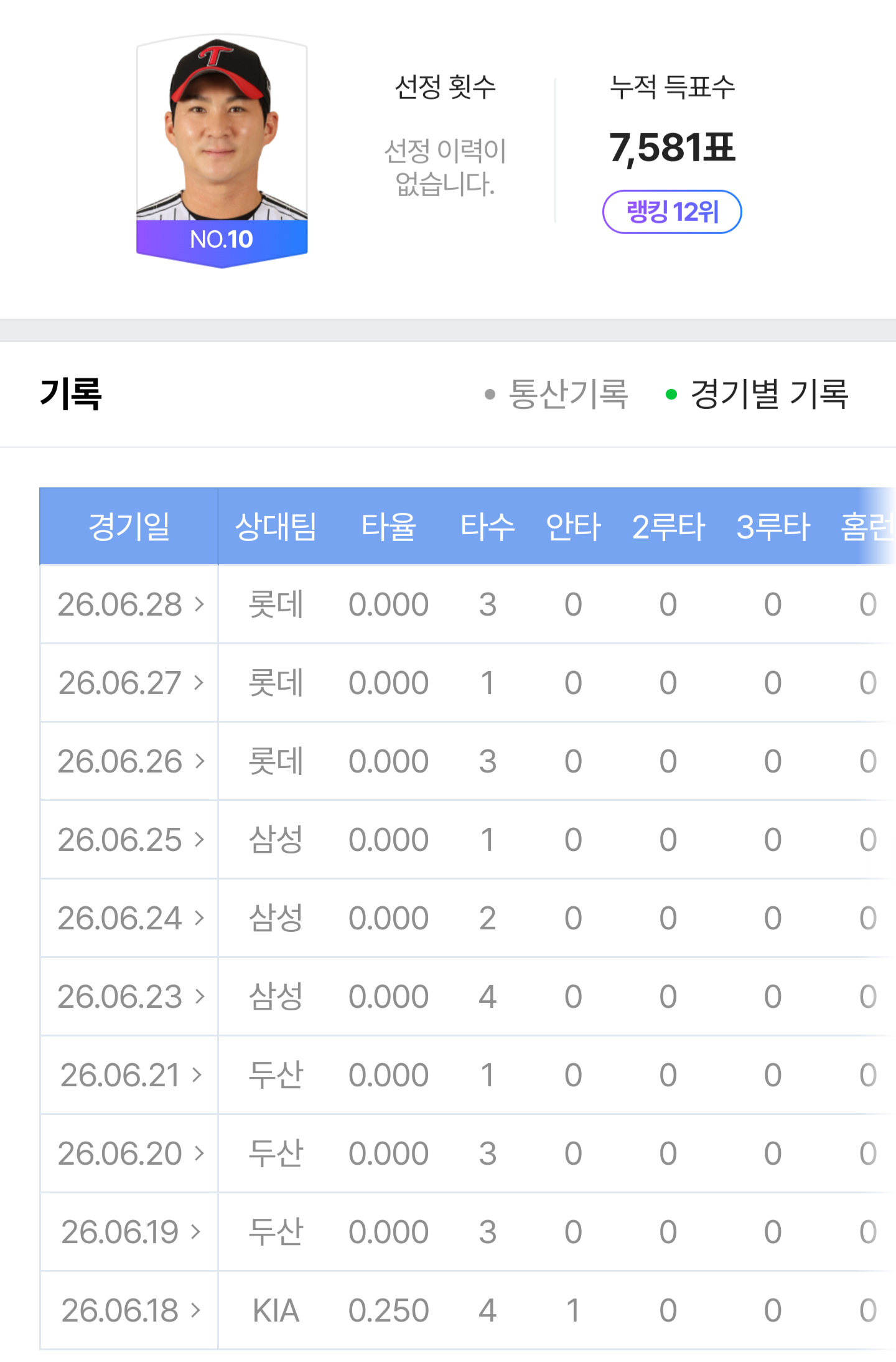Click the 선정 횟수 label
896x1362 pixels.
pos(446,87)
